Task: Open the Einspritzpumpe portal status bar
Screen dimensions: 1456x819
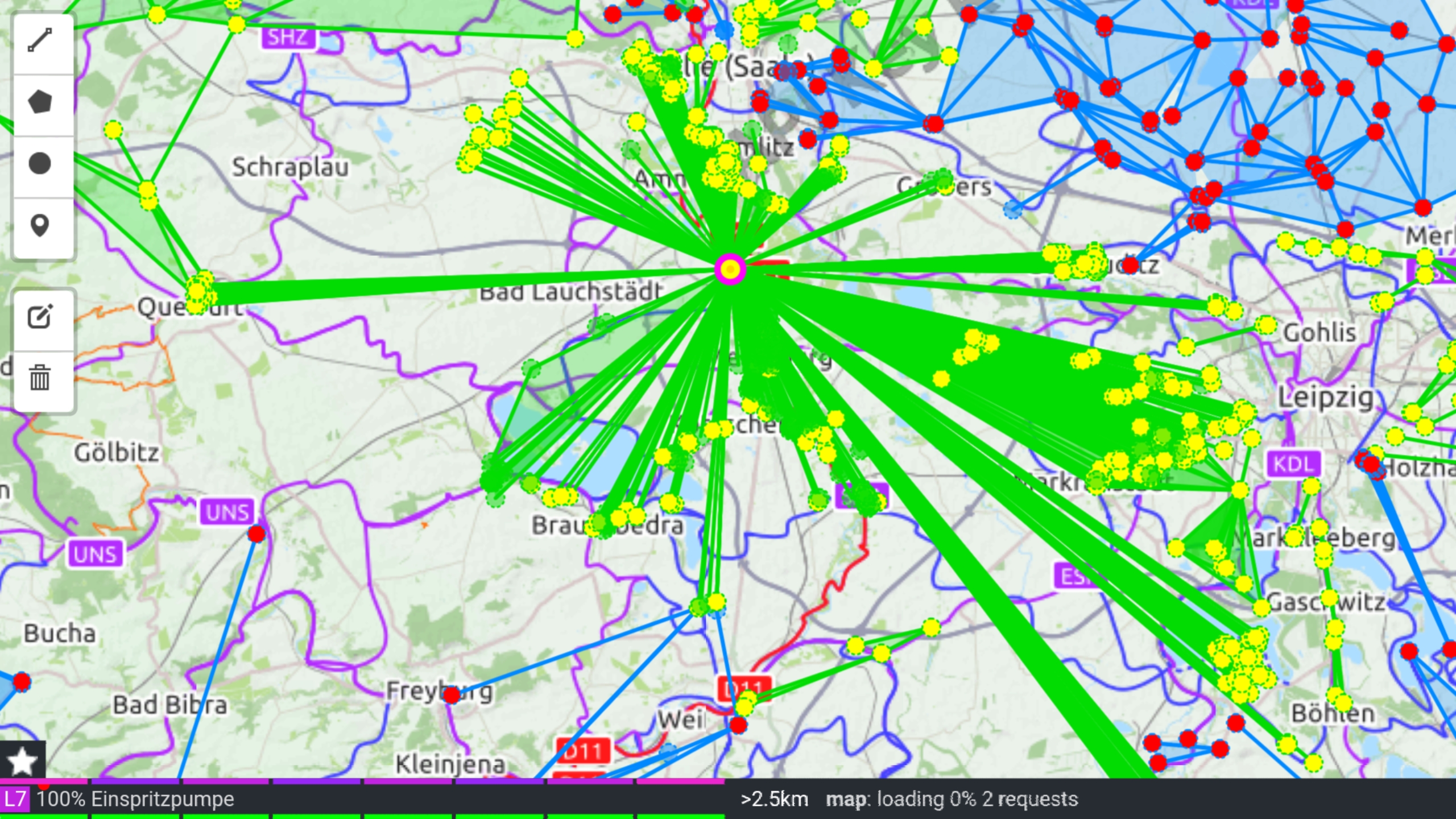Action: tap(135, 799)
